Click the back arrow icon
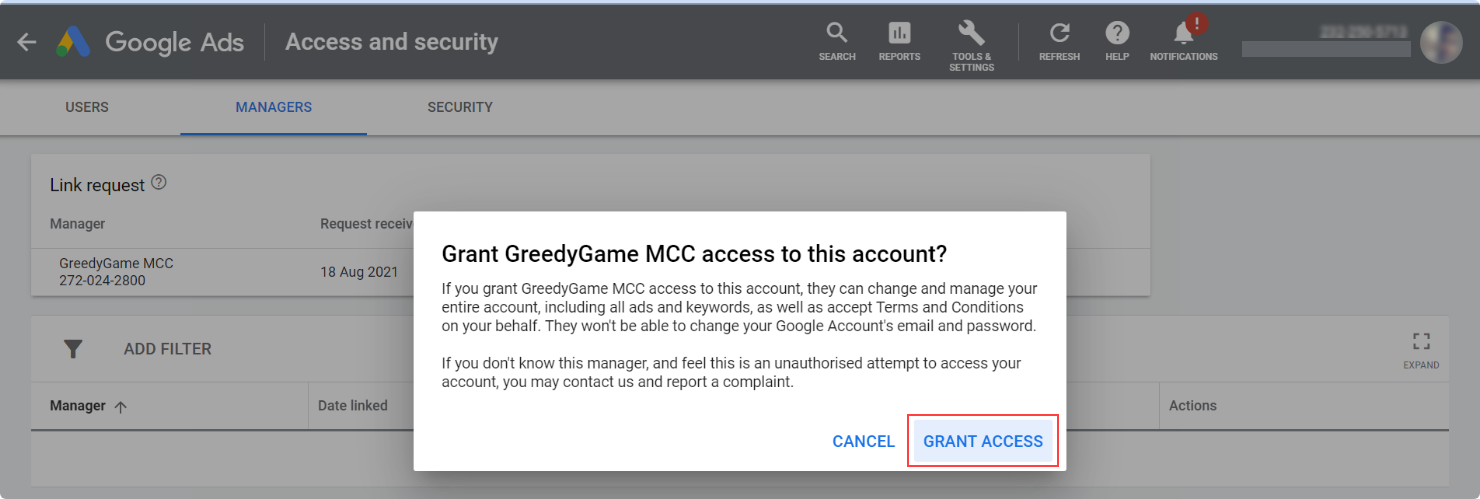 (x=27, y=42)
